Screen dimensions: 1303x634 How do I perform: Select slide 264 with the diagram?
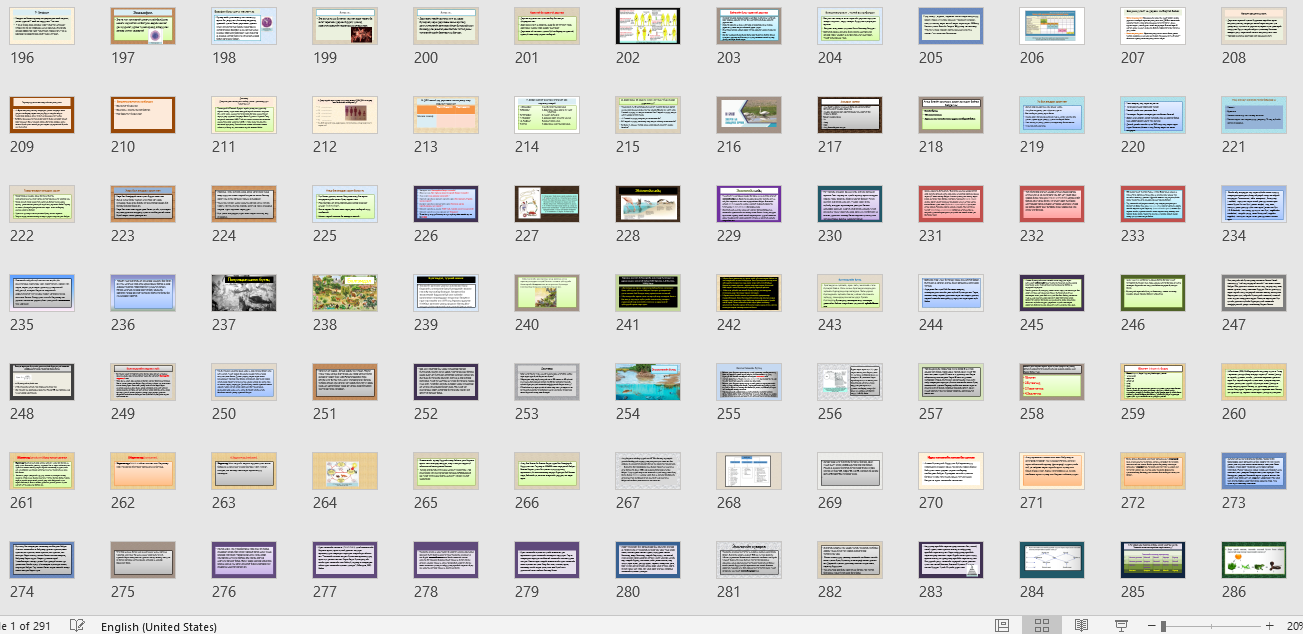(345, 471)
